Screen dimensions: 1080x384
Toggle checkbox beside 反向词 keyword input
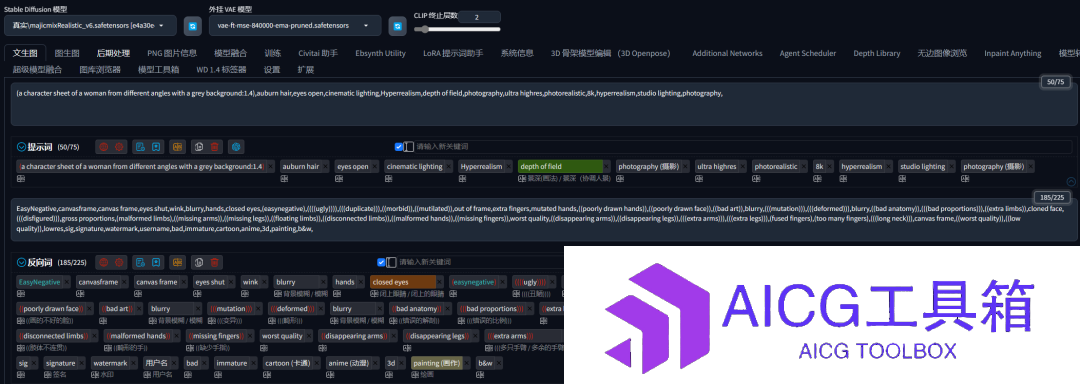[x=381, y=262]
